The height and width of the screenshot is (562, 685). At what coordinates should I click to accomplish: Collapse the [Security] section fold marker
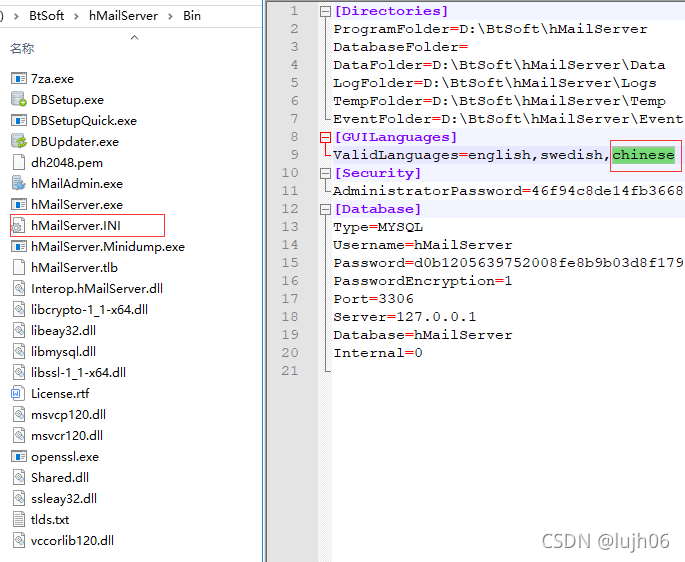325,173
